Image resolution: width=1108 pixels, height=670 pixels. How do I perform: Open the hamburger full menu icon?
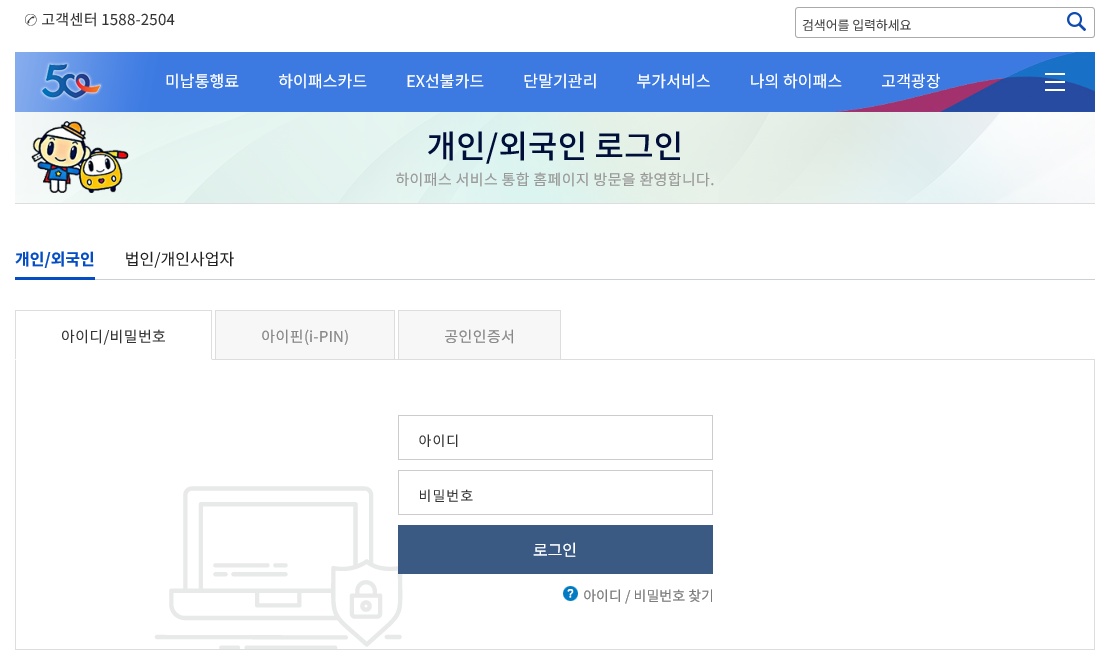click(1054, 82)
